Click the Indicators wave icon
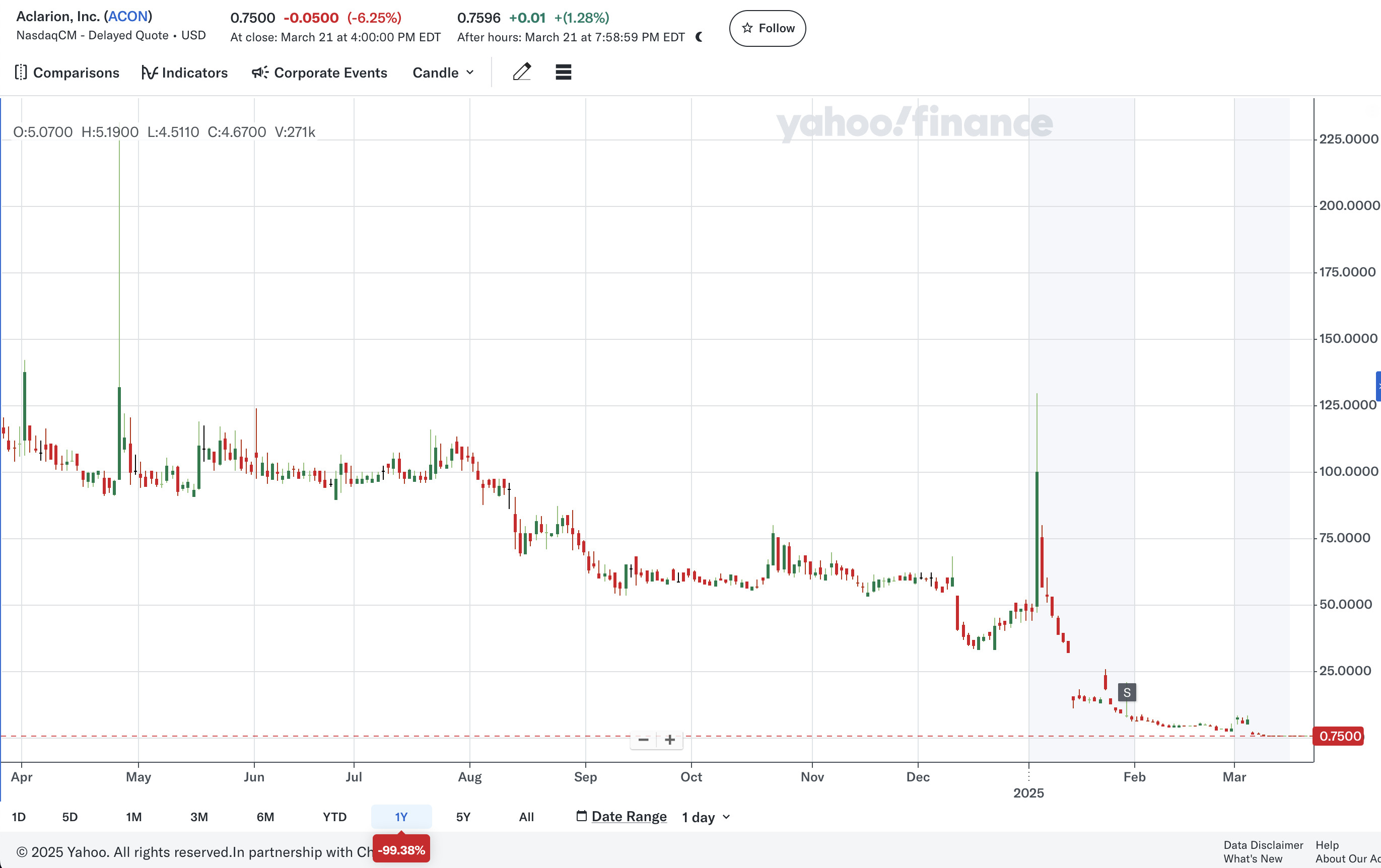The image size is (1381, 868). (x=150, y=73)
